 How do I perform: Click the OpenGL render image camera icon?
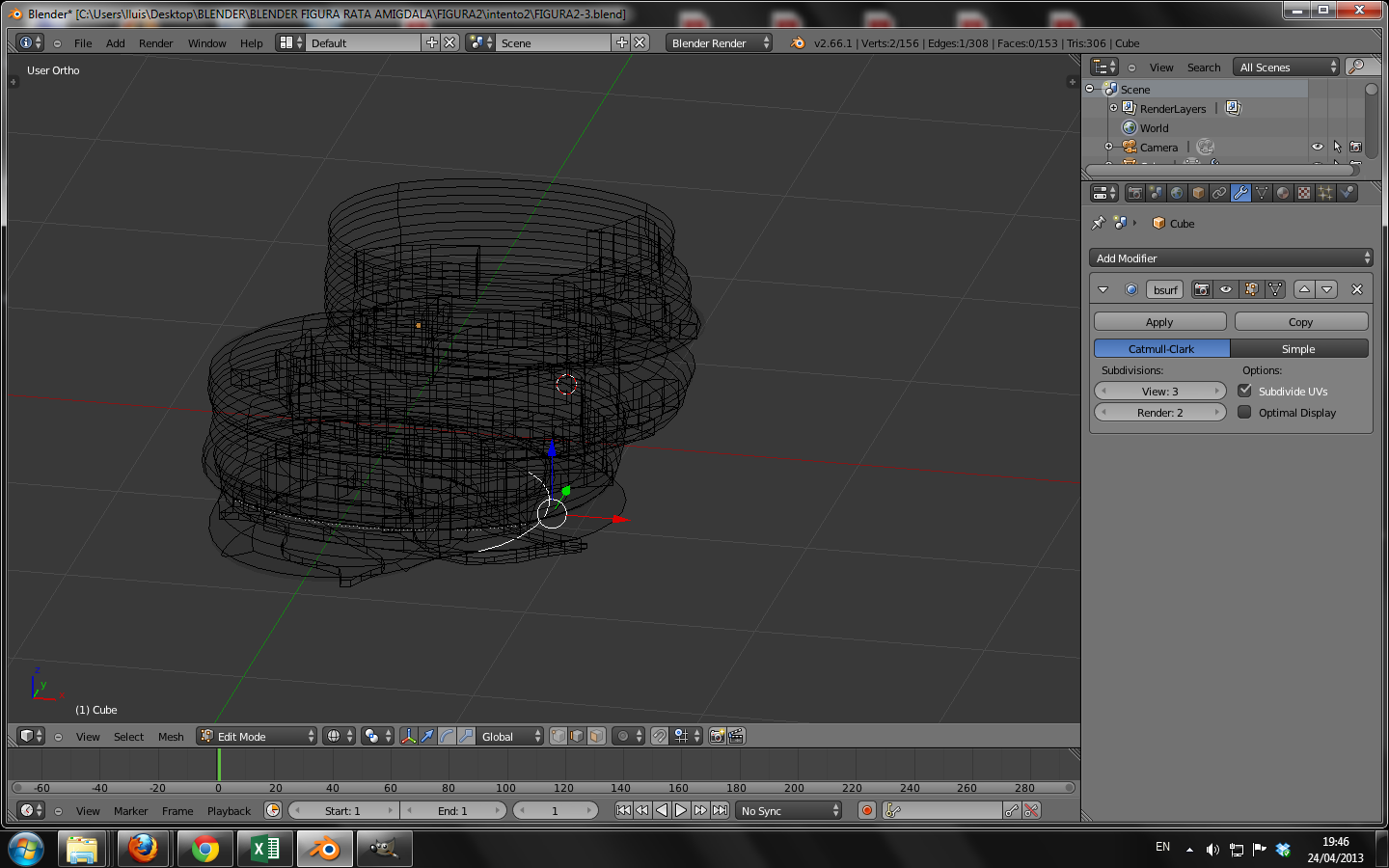click(x=717, y=736)
